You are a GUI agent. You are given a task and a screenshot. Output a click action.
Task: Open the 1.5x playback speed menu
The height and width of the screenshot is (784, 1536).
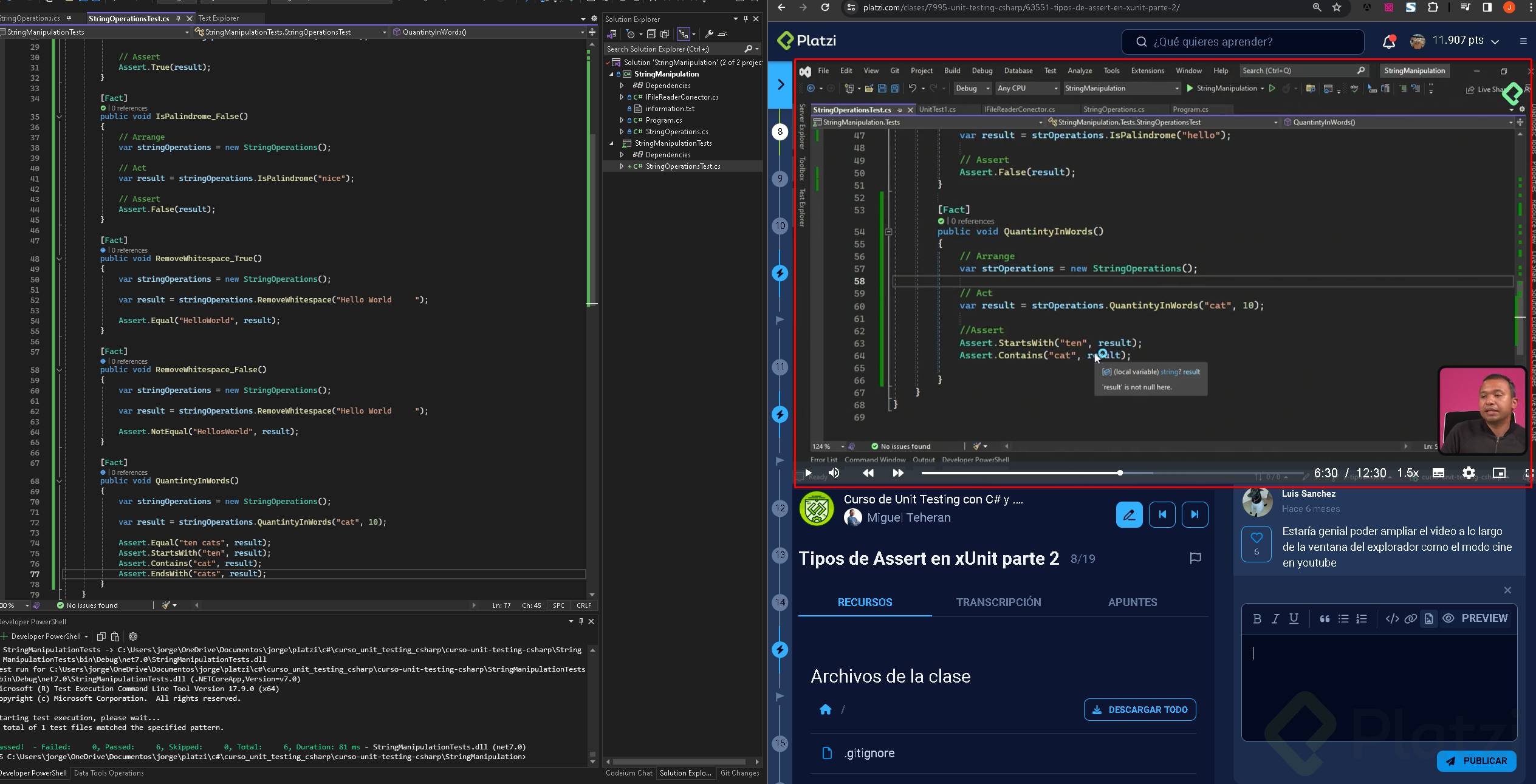tap(1408, 473)
